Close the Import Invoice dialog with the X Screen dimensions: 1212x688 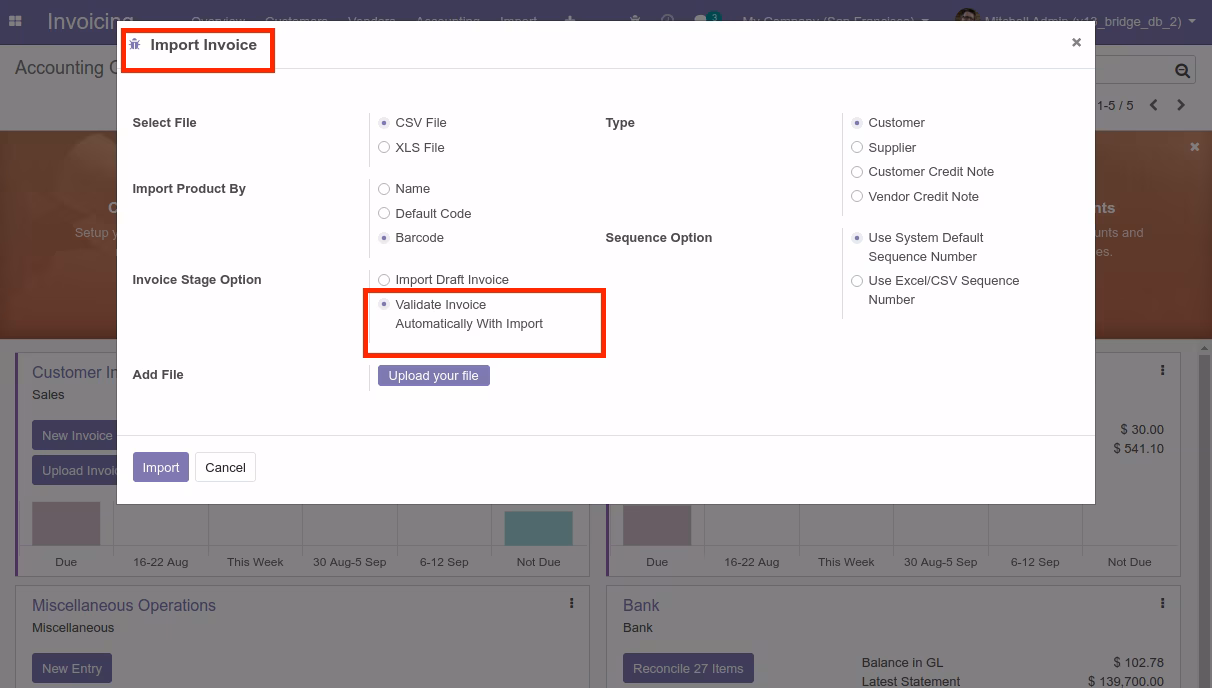point(1076,42)
